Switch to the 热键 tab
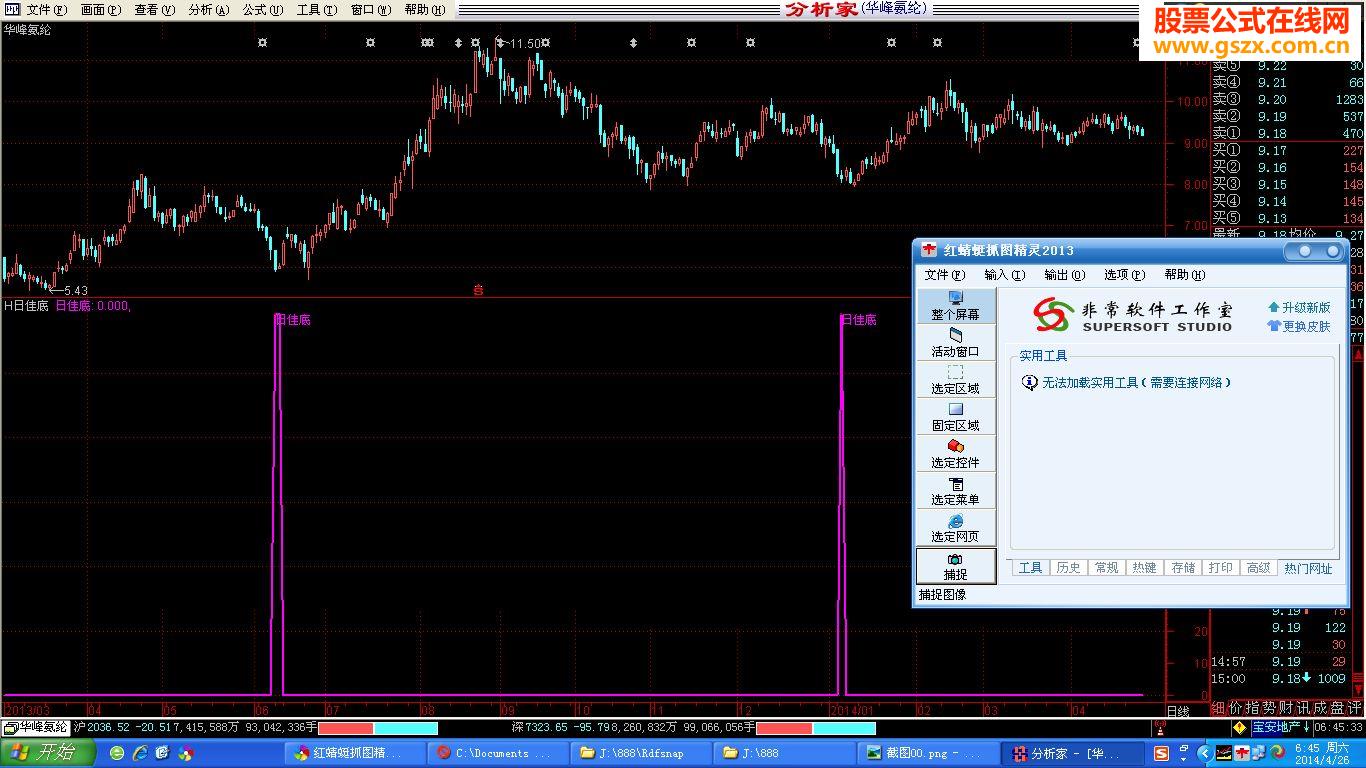This screenshot has width=1366, height=768. pos(1144,568)
